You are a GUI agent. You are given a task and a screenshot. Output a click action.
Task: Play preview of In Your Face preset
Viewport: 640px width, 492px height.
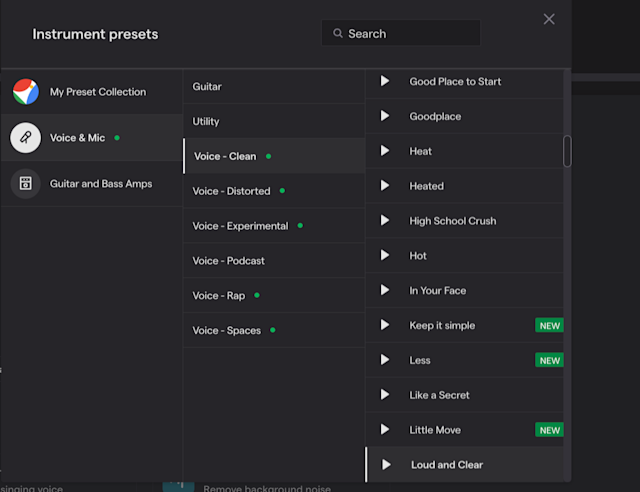[x=384, y=290]
